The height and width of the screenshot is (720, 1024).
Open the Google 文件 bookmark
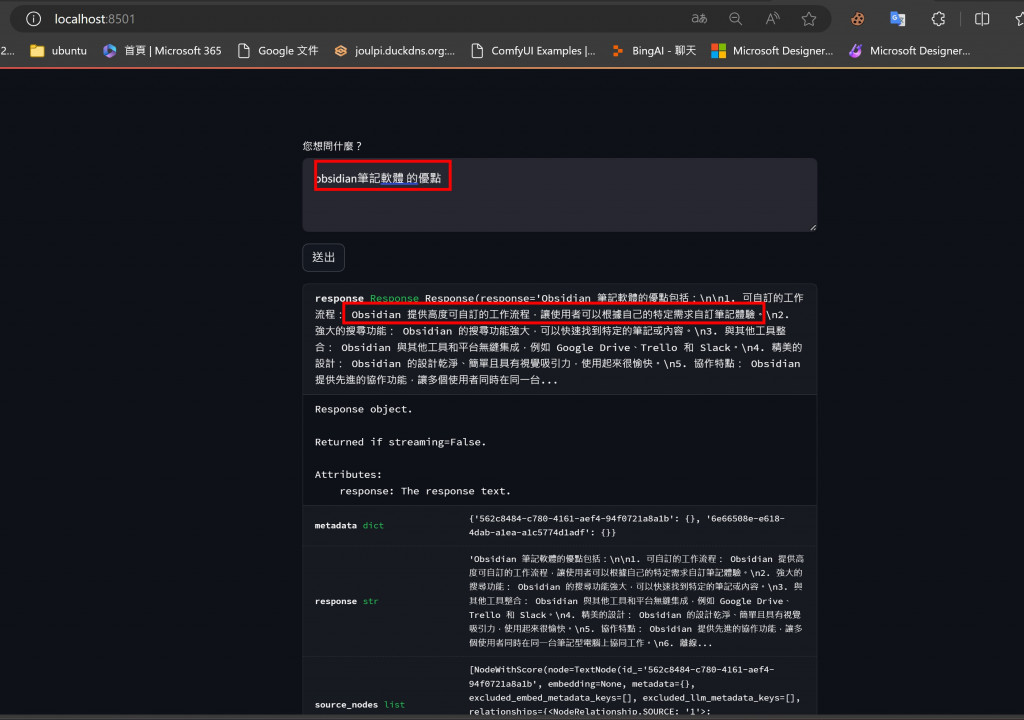coord(278,50)
